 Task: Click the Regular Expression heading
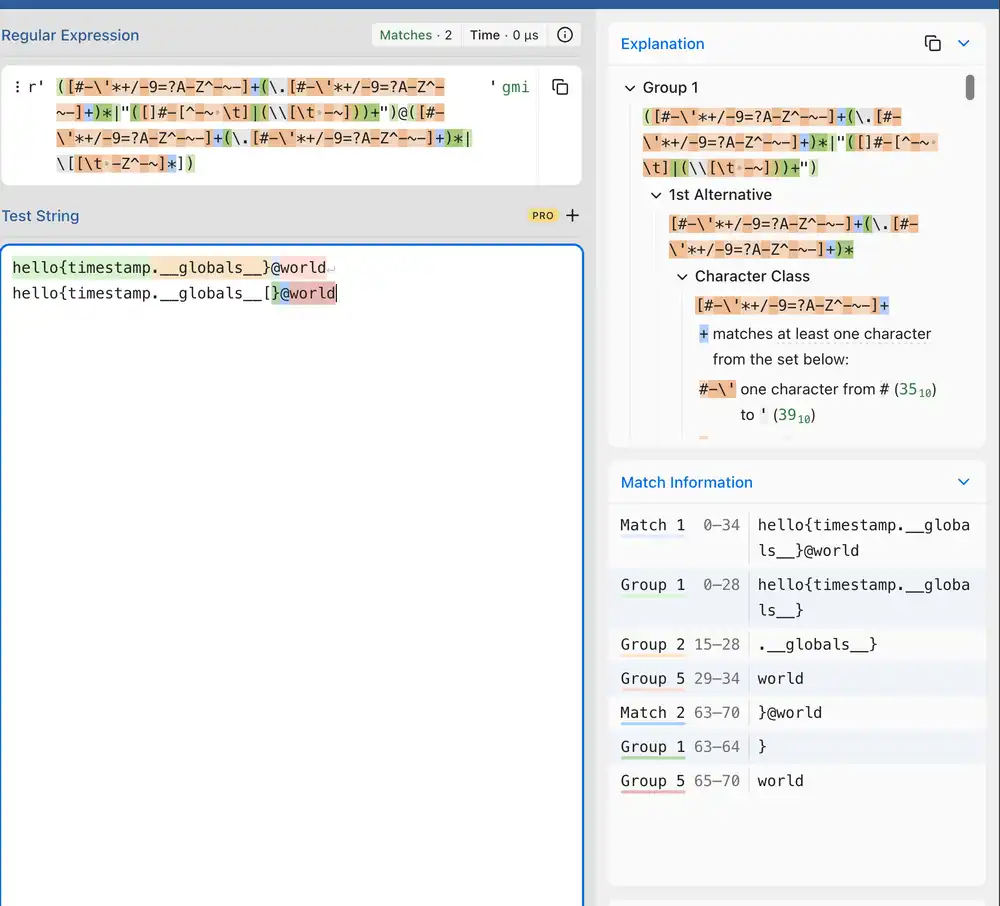coord(70,35)
